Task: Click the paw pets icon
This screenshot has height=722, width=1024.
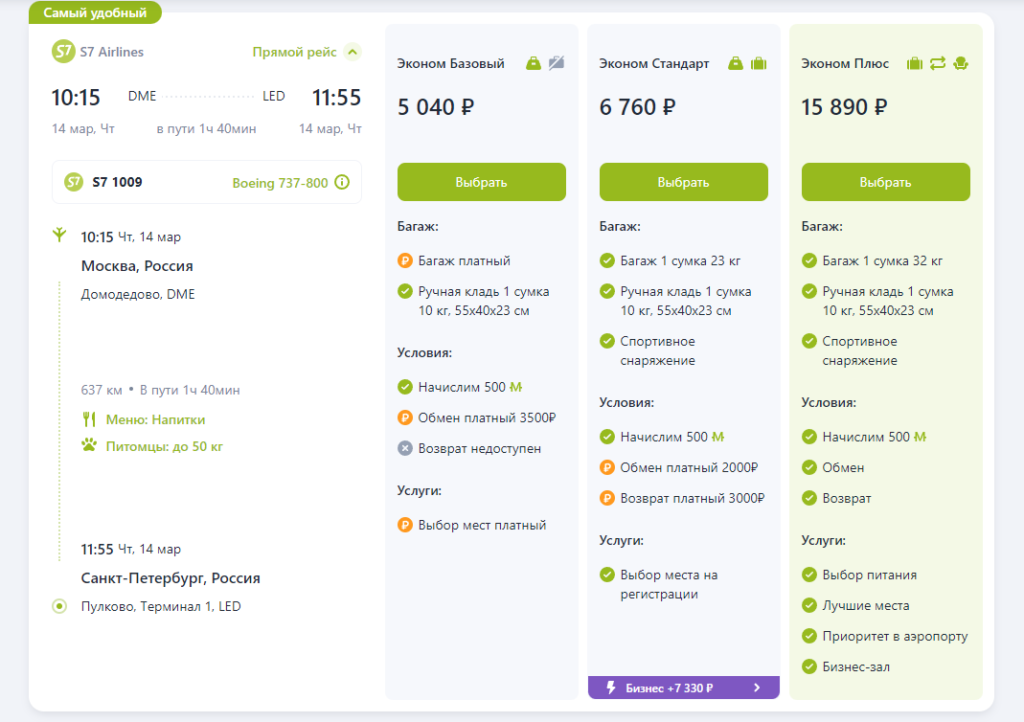Action: pyautogui.click(x=89, y=446)
